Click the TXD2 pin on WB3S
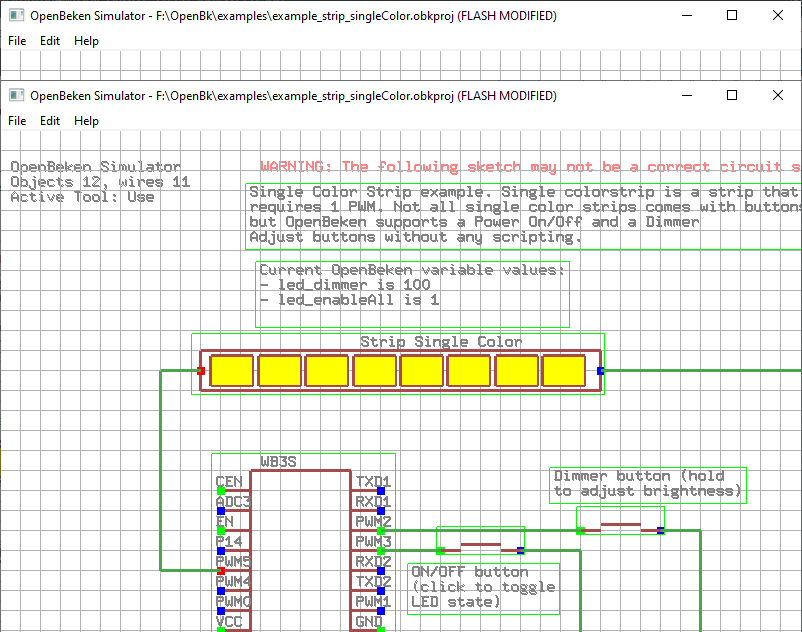The image size is (802, 632). [381, 591]
